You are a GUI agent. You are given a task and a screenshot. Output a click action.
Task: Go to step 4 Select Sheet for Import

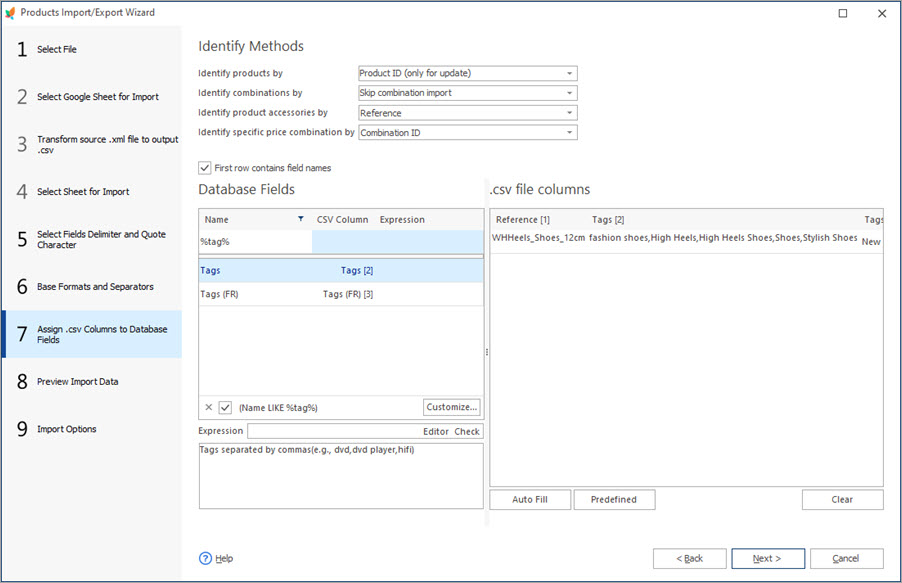[x=92, y=192]
